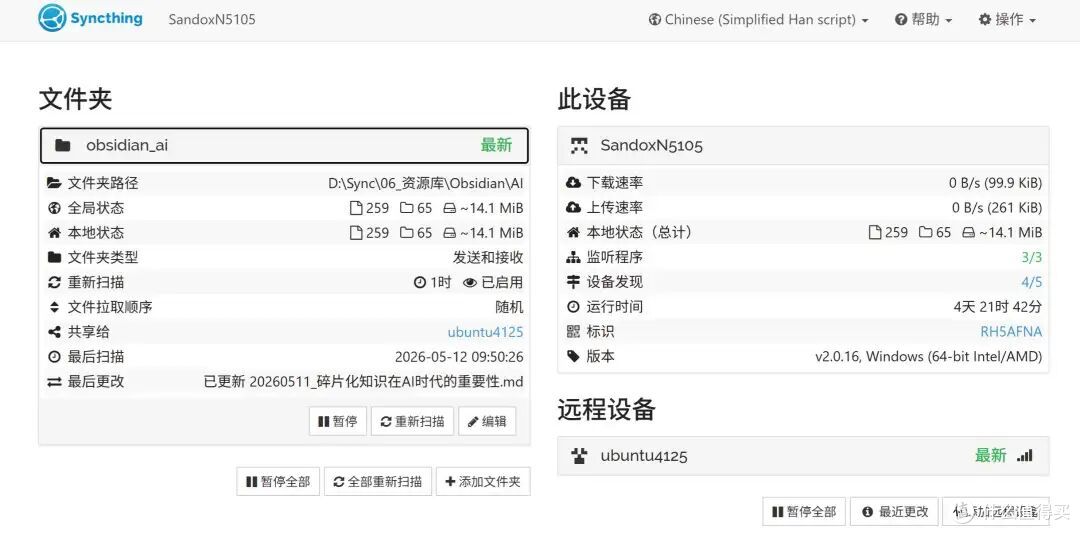Click the 最后扫描 clock icon
This screenshot has height=534, width=1080.
tap(54, 357)
